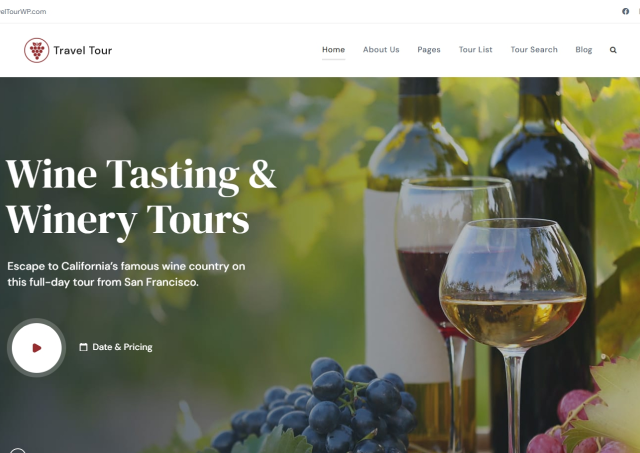Expand the Tour List menu
This screenshot has width=640, height=453.
[x=476, y=49]
